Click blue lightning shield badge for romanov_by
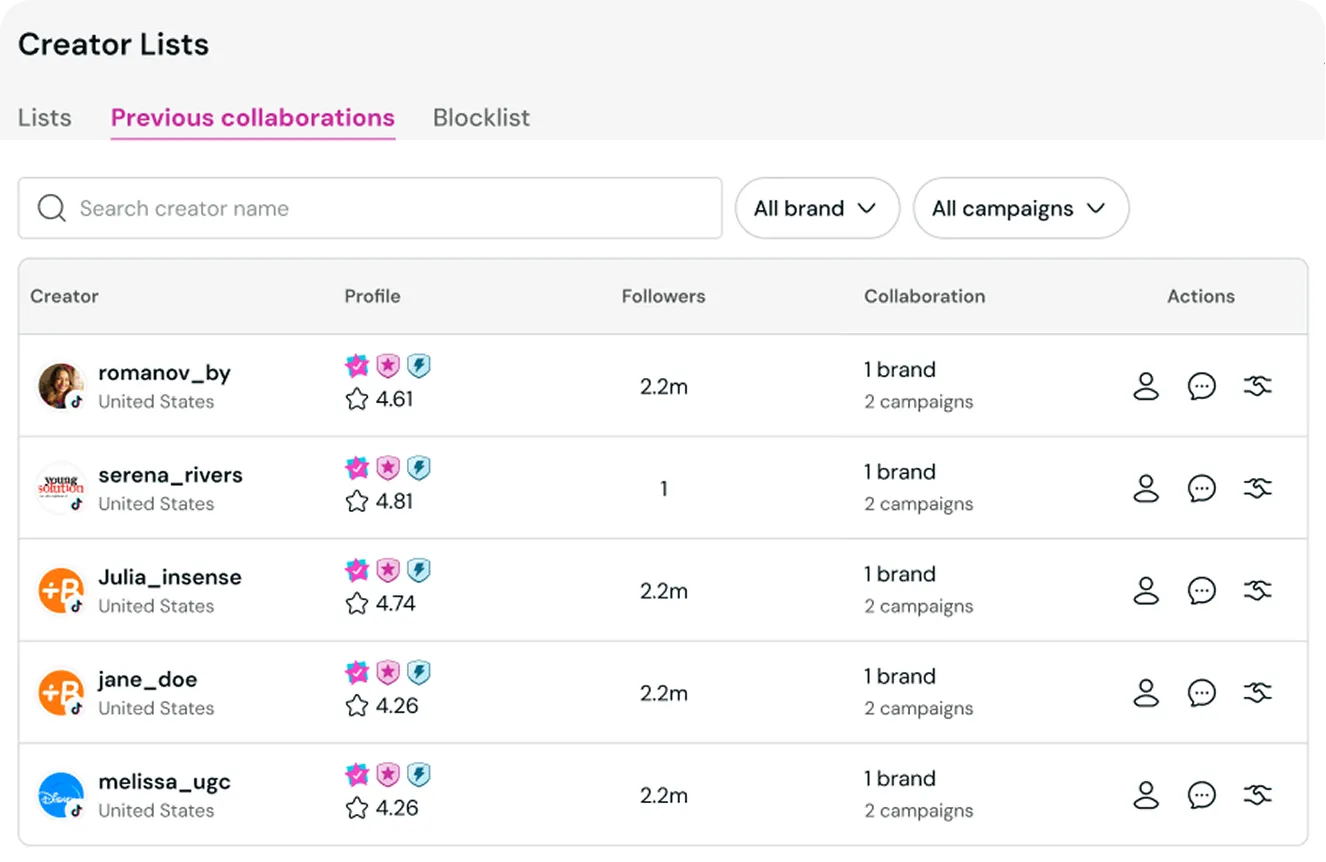1326x862 pixels. pos(419,366)
